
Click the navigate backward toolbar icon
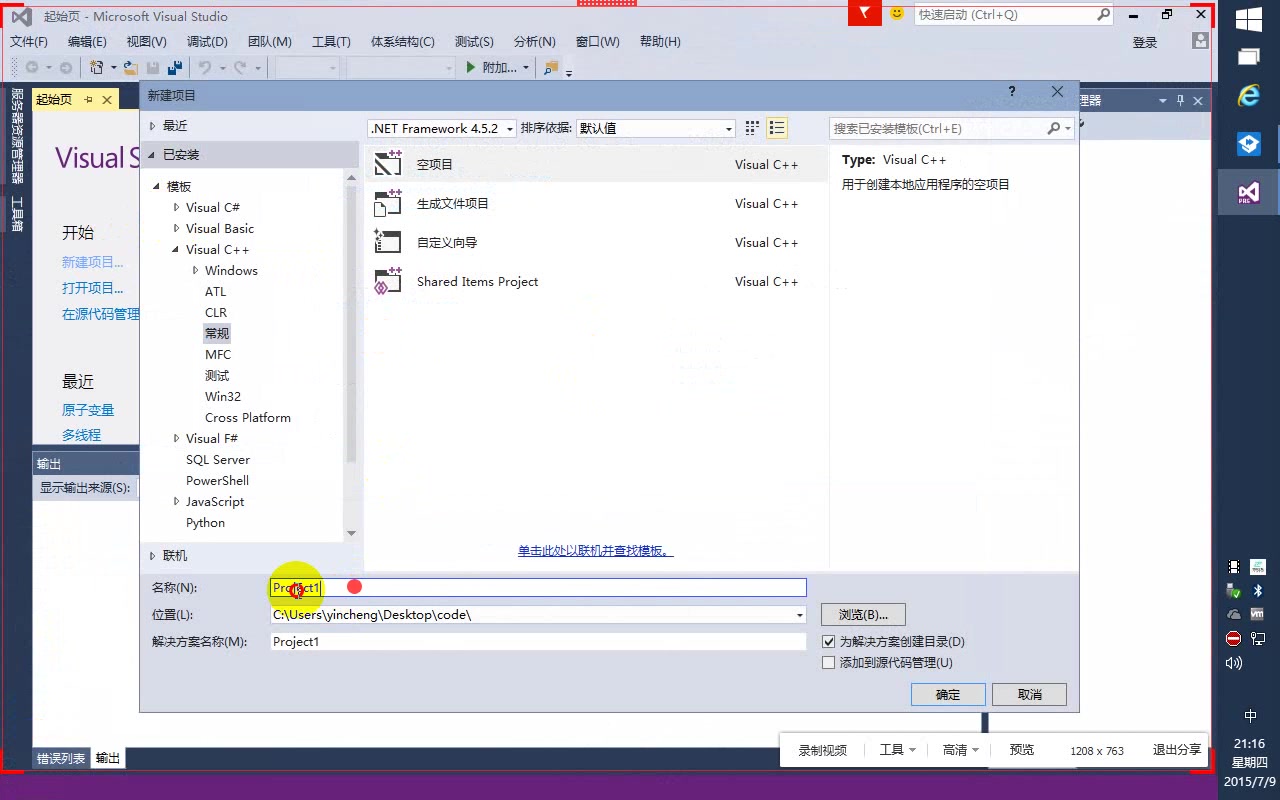32,68
